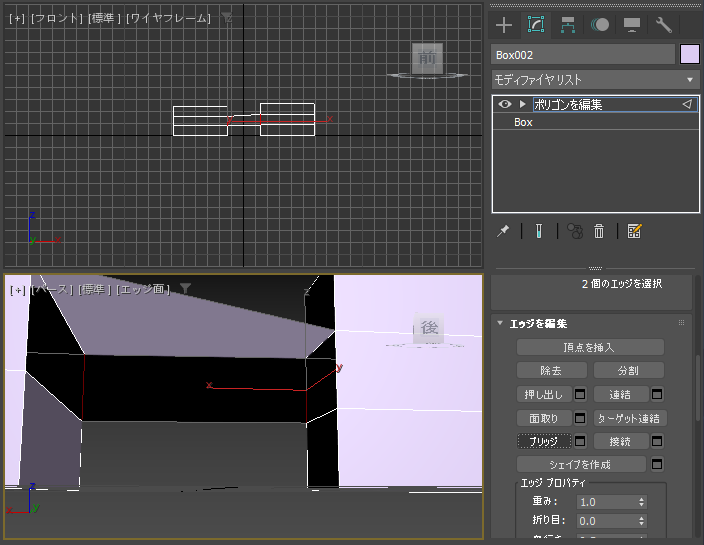Click the 接続 button
The image size is (704, 545).
(x=621, y=441)
